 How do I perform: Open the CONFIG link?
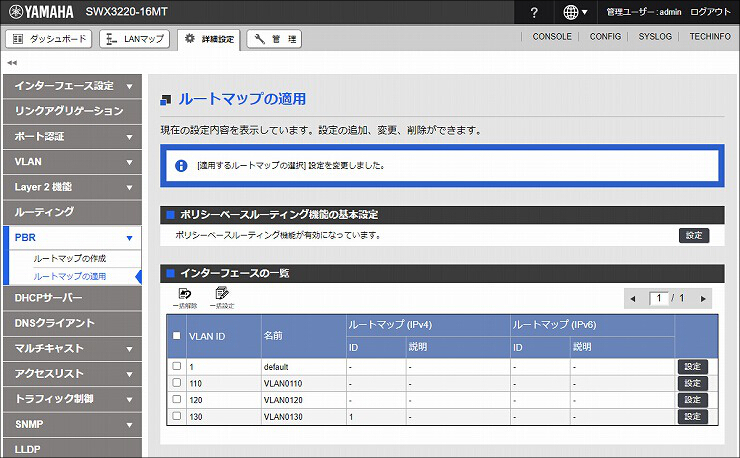[x=605, y=36]
